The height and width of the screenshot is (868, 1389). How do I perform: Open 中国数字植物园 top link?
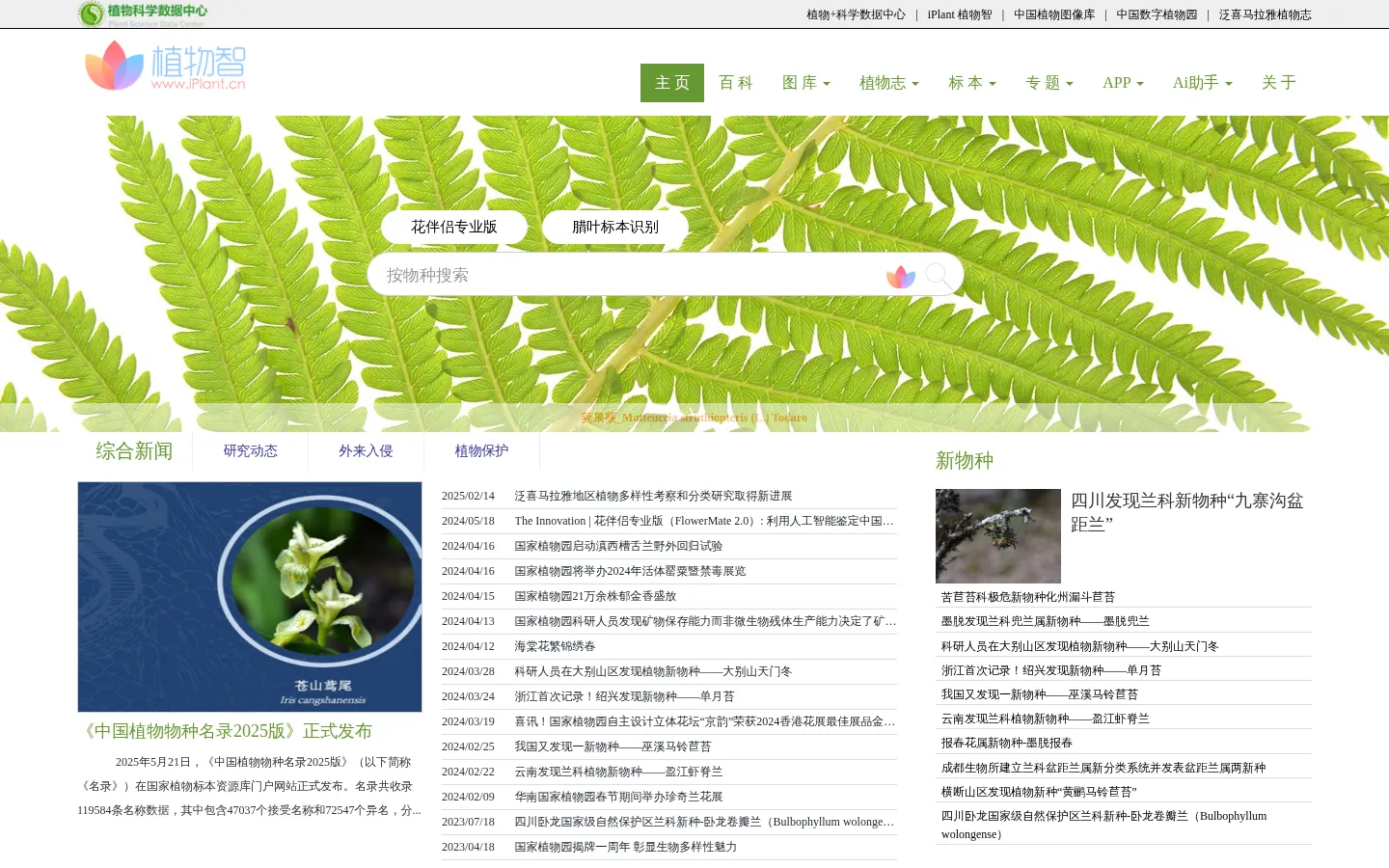(1157, 14)
